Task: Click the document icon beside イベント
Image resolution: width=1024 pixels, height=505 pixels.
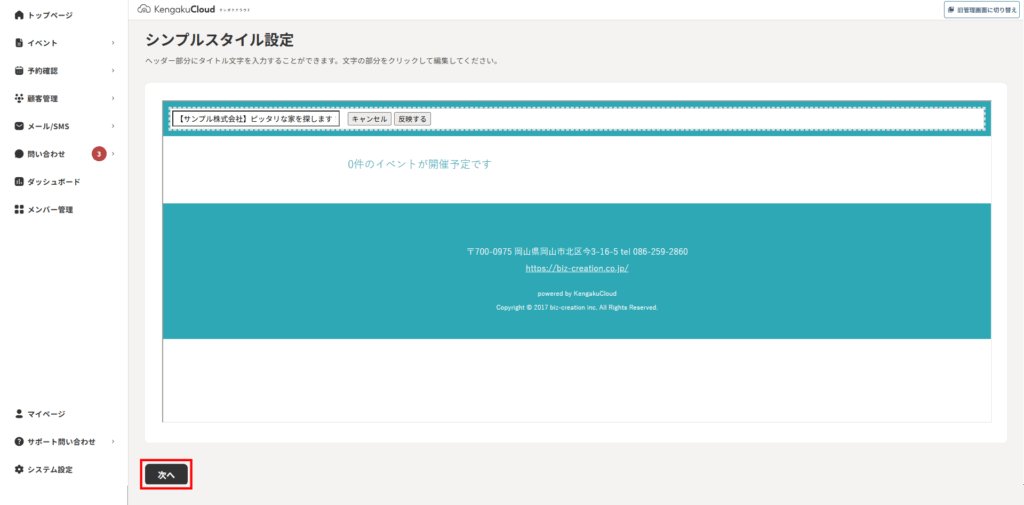Action: 19,42
